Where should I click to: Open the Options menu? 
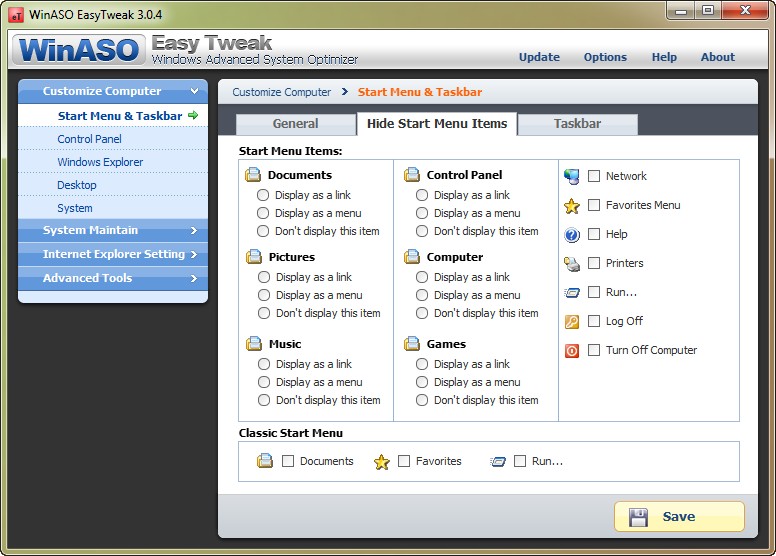[x=605, y=57]
